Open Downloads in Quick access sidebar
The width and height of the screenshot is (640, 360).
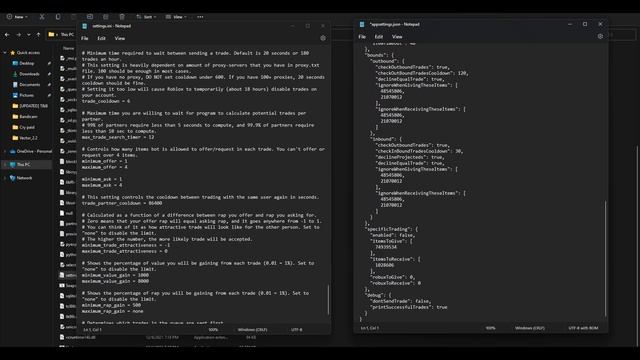[29, 74]
